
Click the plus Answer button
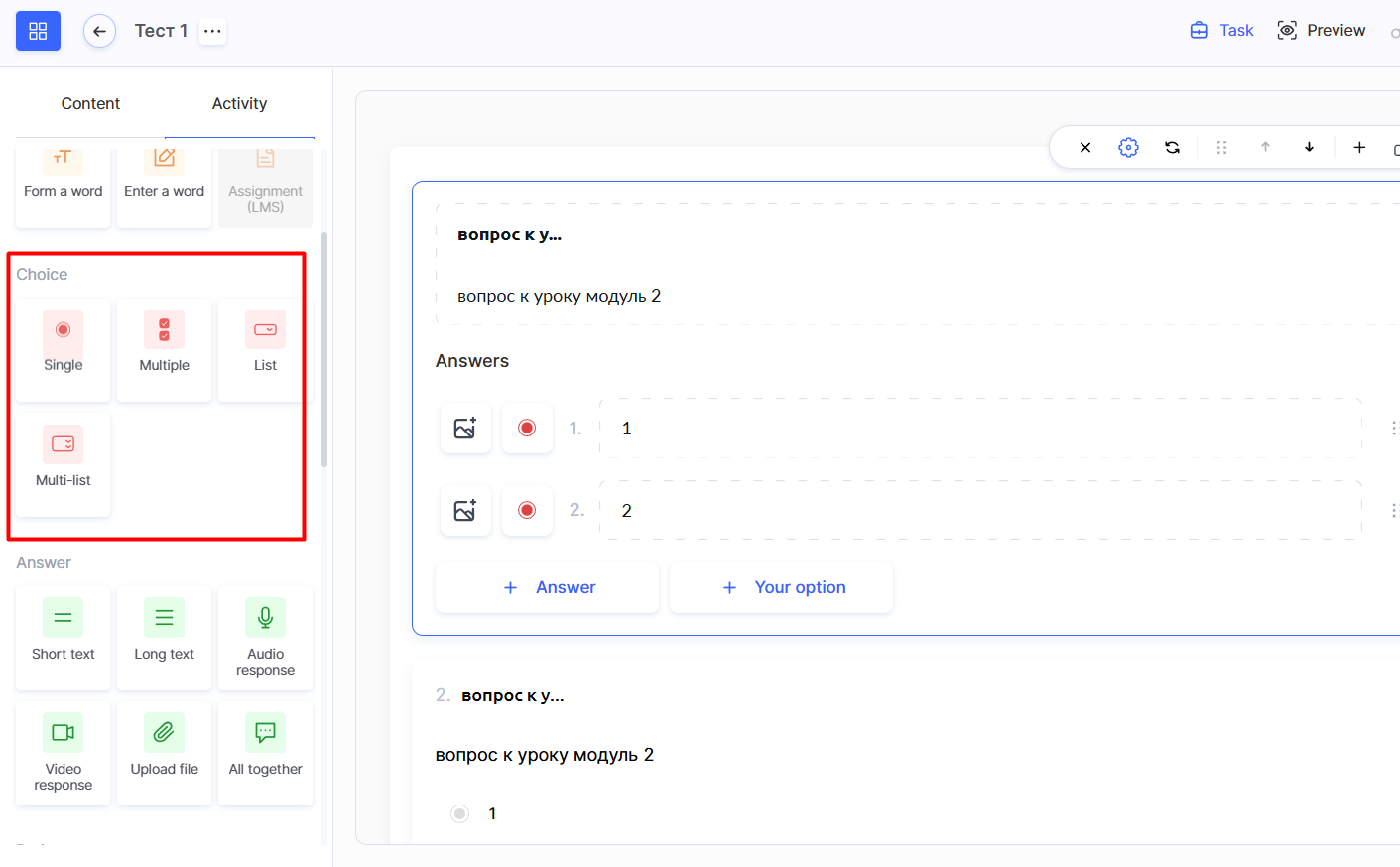(548, 587)
